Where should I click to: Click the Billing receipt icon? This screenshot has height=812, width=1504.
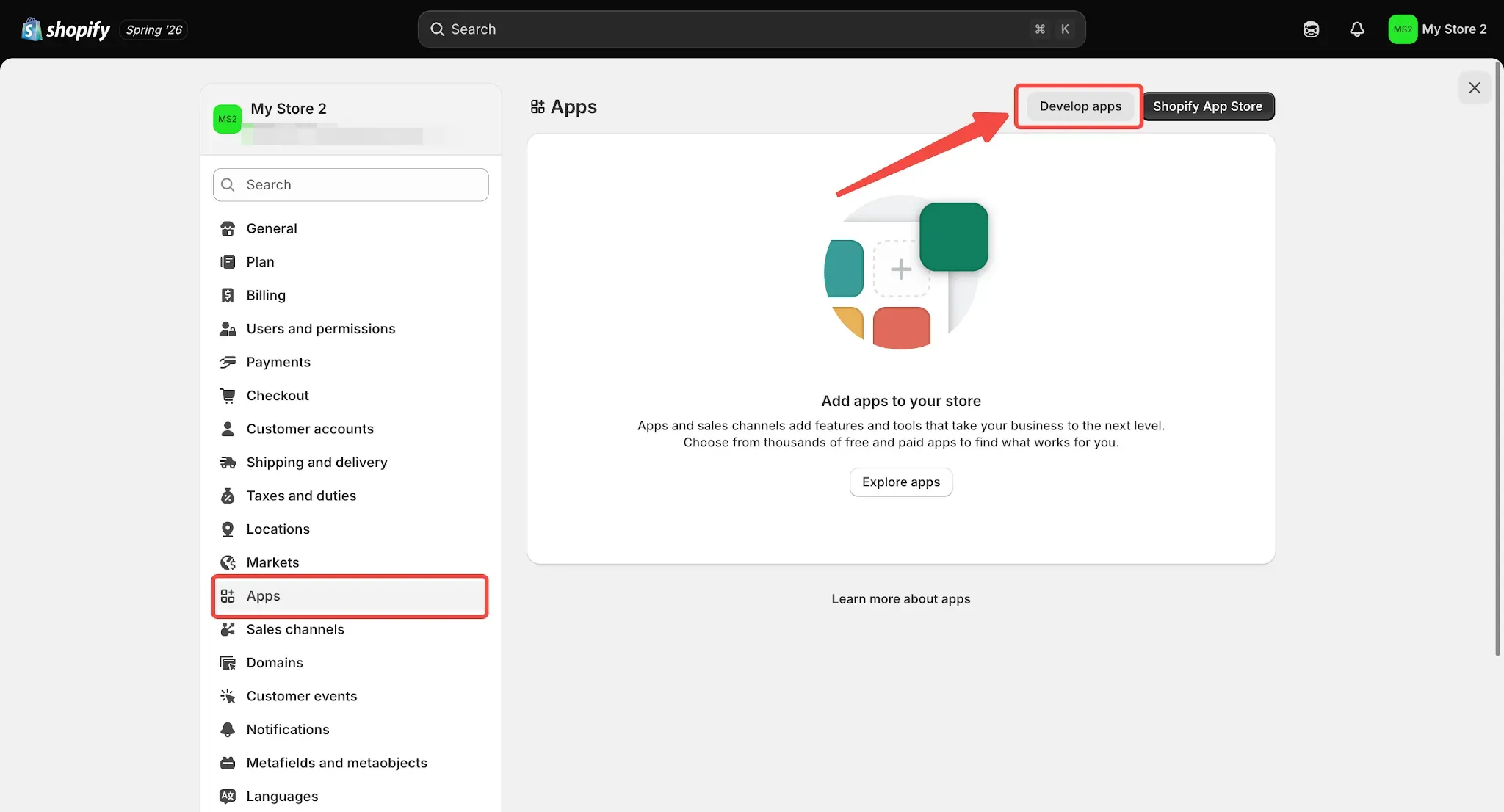(228, 295)
